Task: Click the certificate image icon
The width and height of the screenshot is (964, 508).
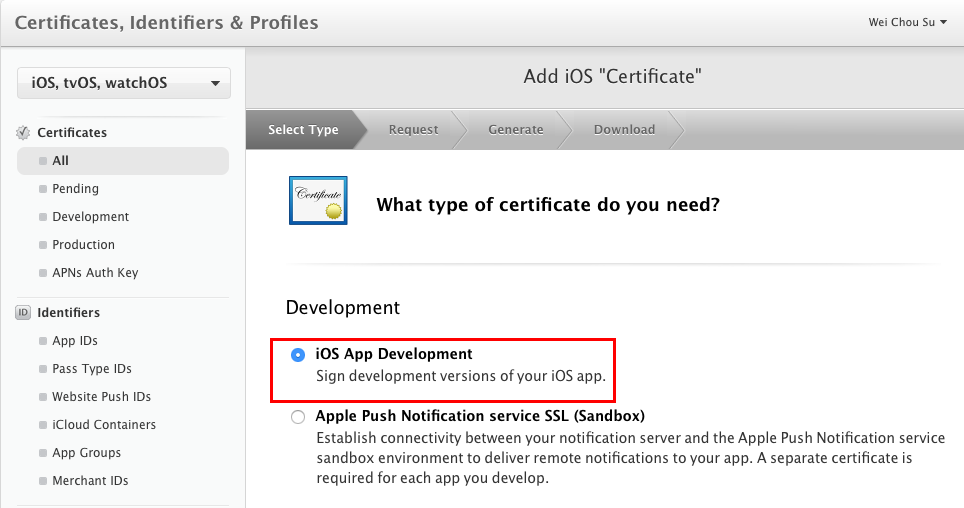Action: click(x=318, y=201)
